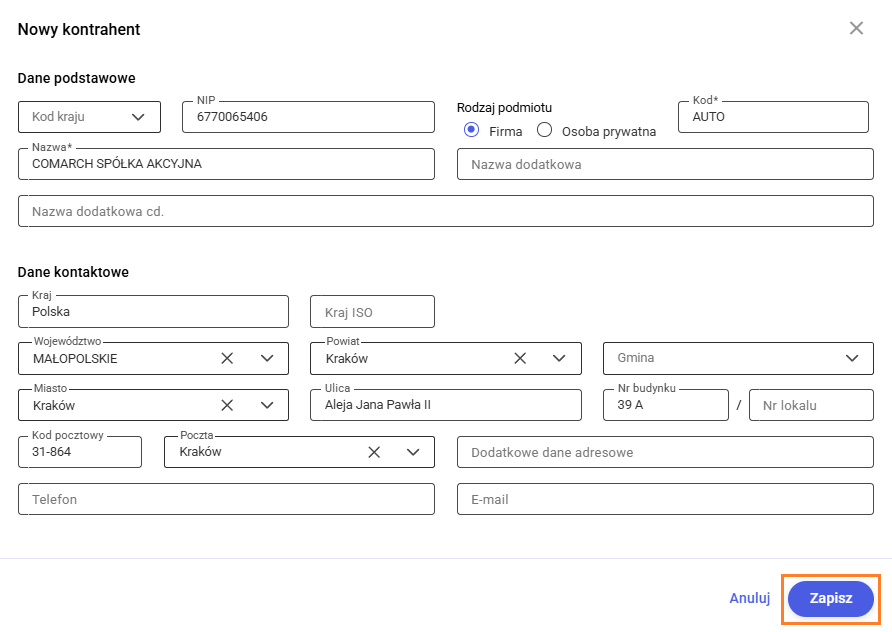This screenshot has height=632, width=892.
Task: Open the Poczta dropdown list
Action: tap(413, 452)
